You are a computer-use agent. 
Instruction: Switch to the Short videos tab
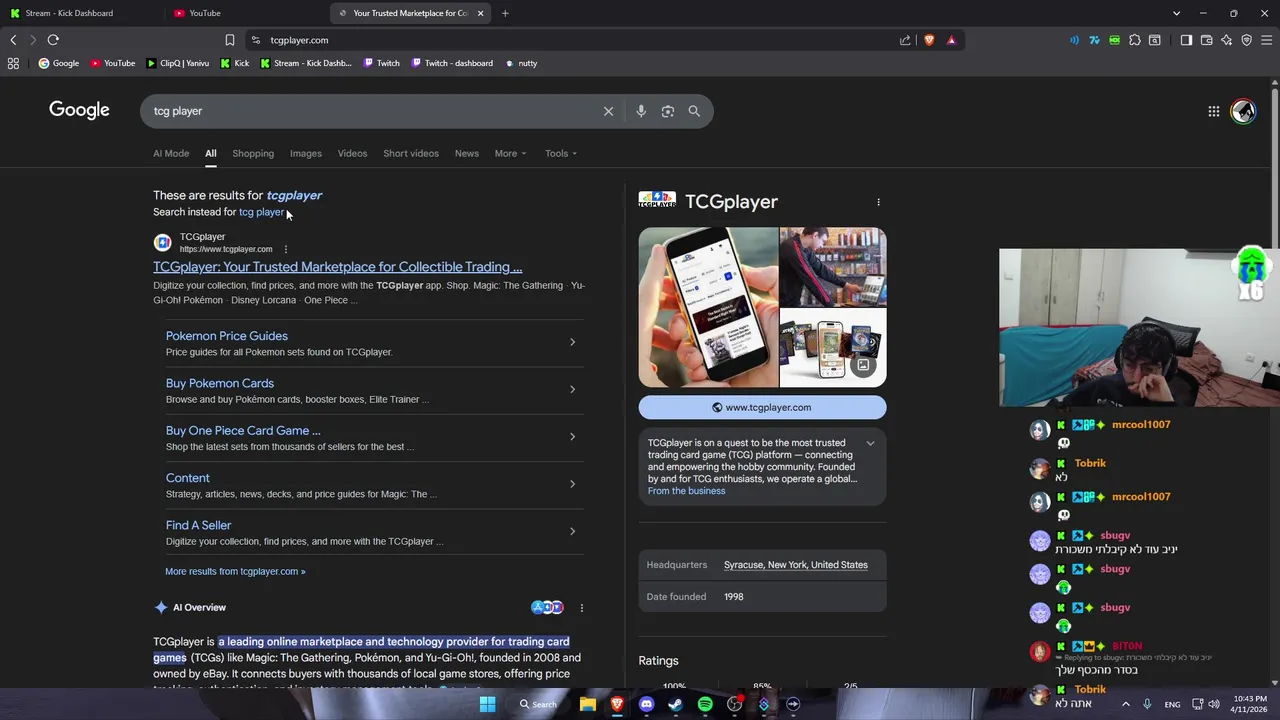(411, 153)
